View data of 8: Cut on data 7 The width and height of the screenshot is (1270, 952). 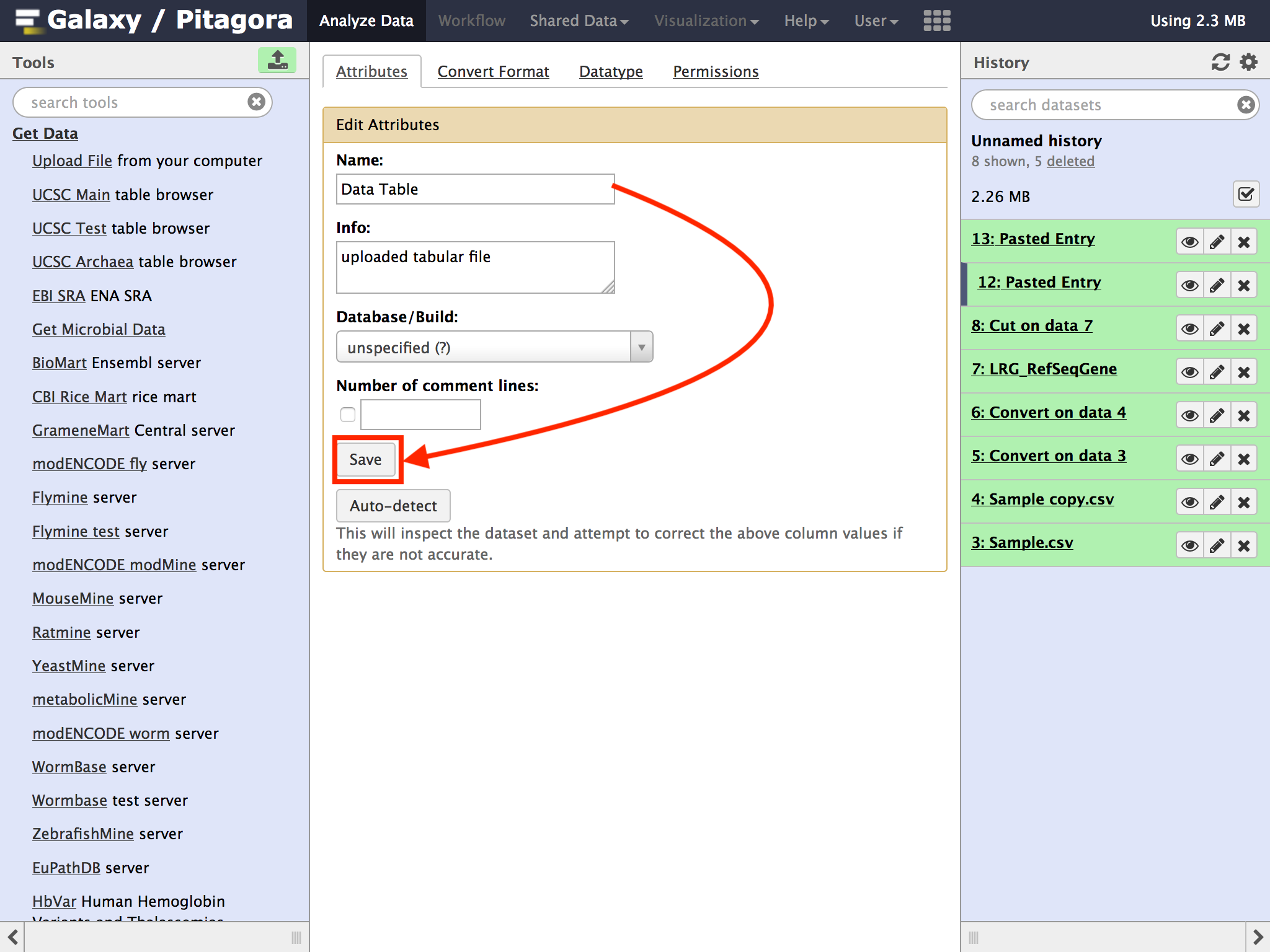(x=1189, y=328)
